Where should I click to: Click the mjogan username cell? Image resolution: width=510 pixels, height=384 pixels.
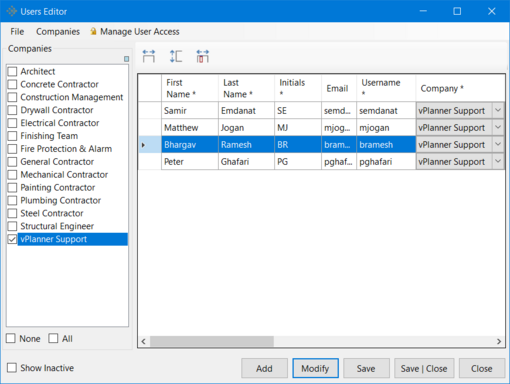pyautogui.click(x=386, y=128)
